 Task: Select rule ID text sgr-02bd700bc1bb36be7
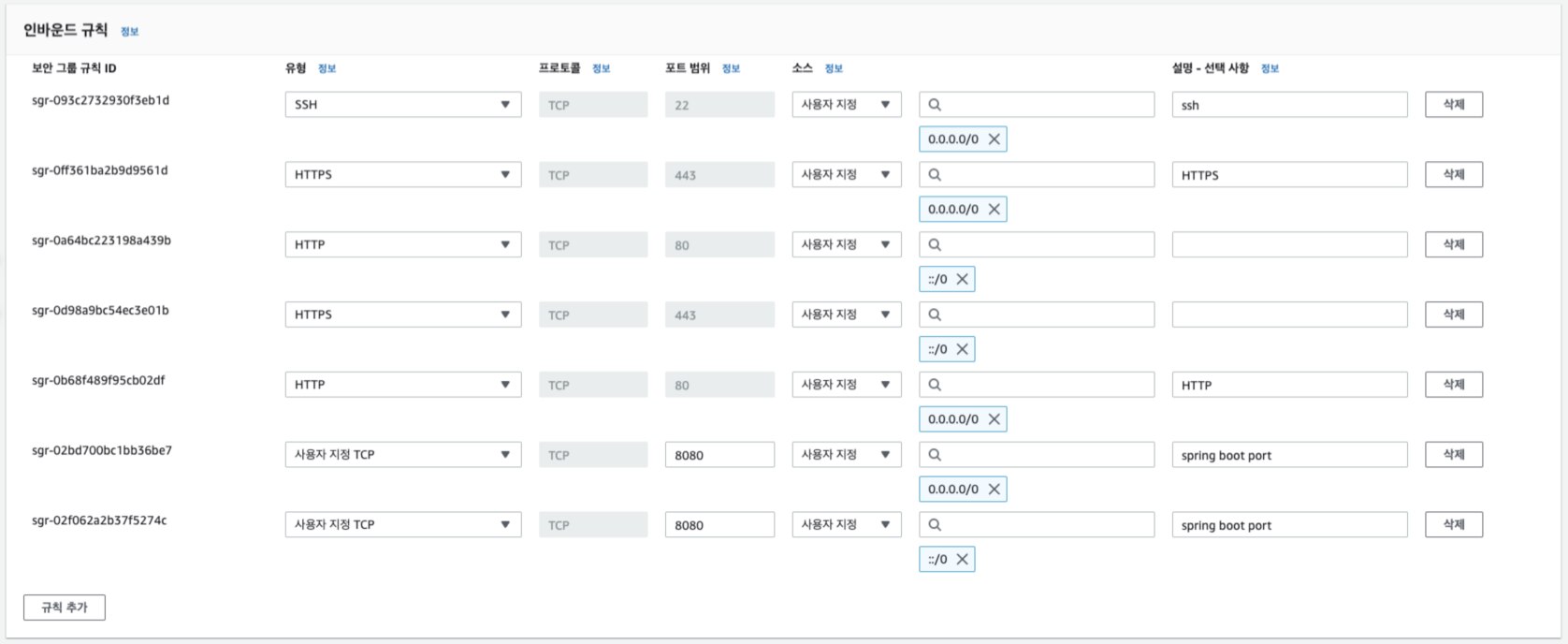(102, 451)
